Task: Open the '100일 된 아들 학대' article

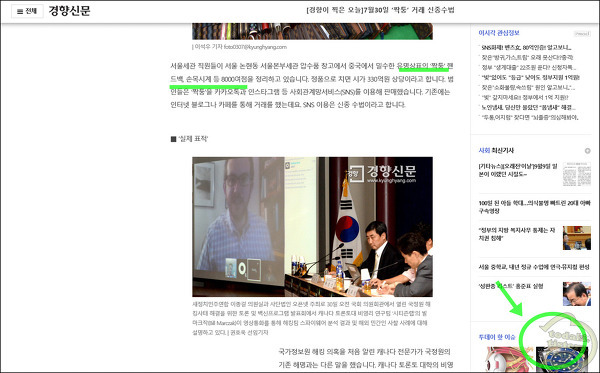Action: point(534,207)
